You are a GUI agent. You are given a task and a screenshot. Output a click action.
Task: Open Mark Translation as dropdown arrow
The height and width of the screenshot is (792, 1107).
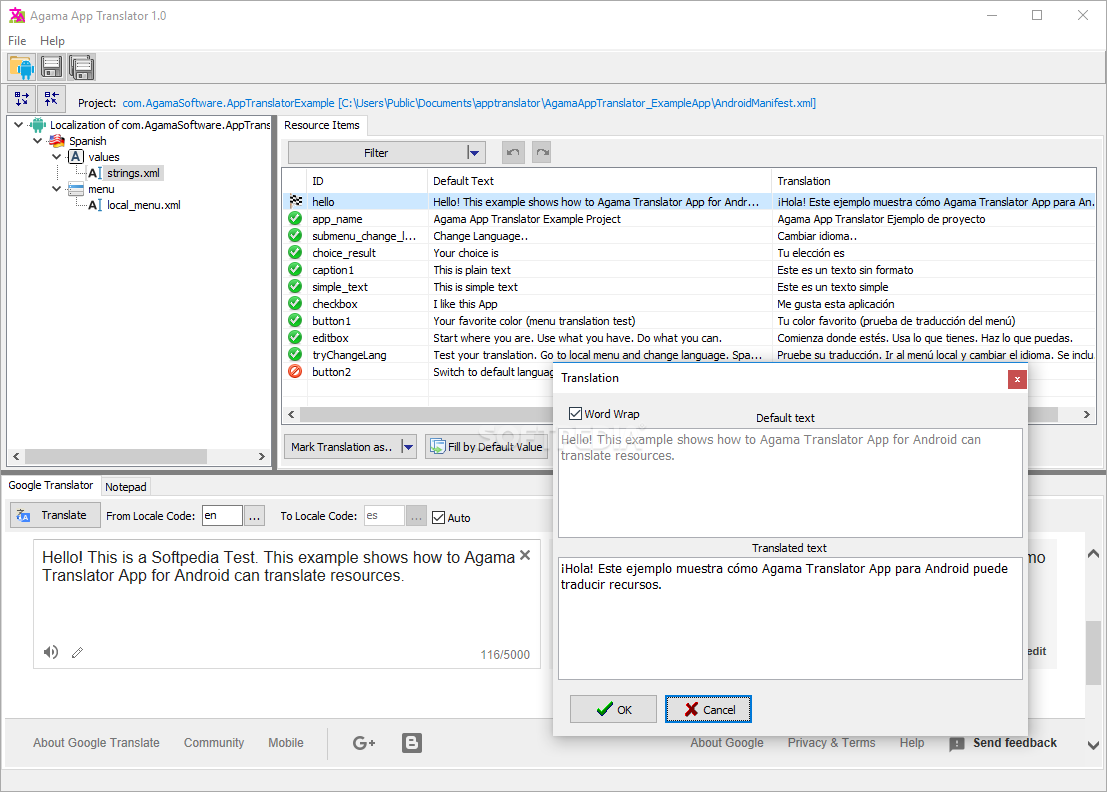click(x=407, y=447)
